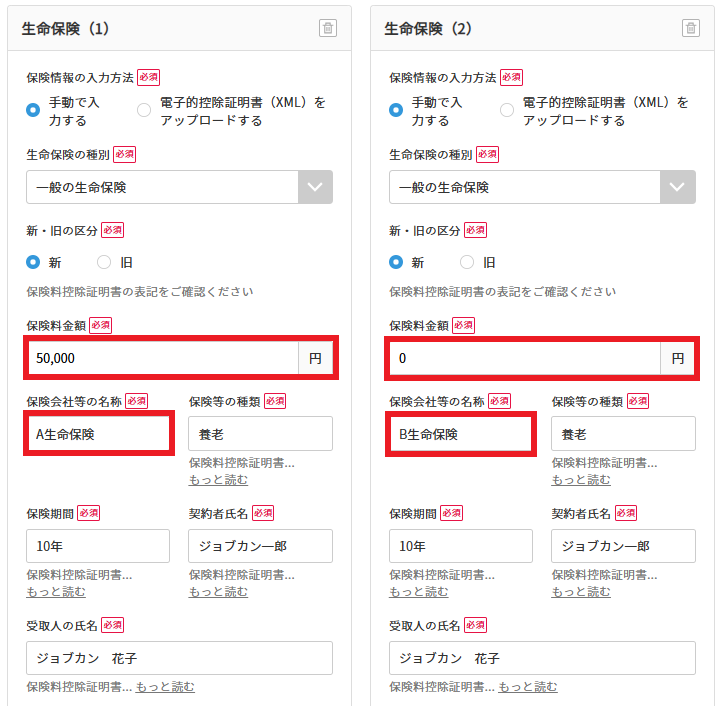The image size is (724, 706).
Task: Select 手動で入力する in 生命保険(1)
Action: point(33,110)
